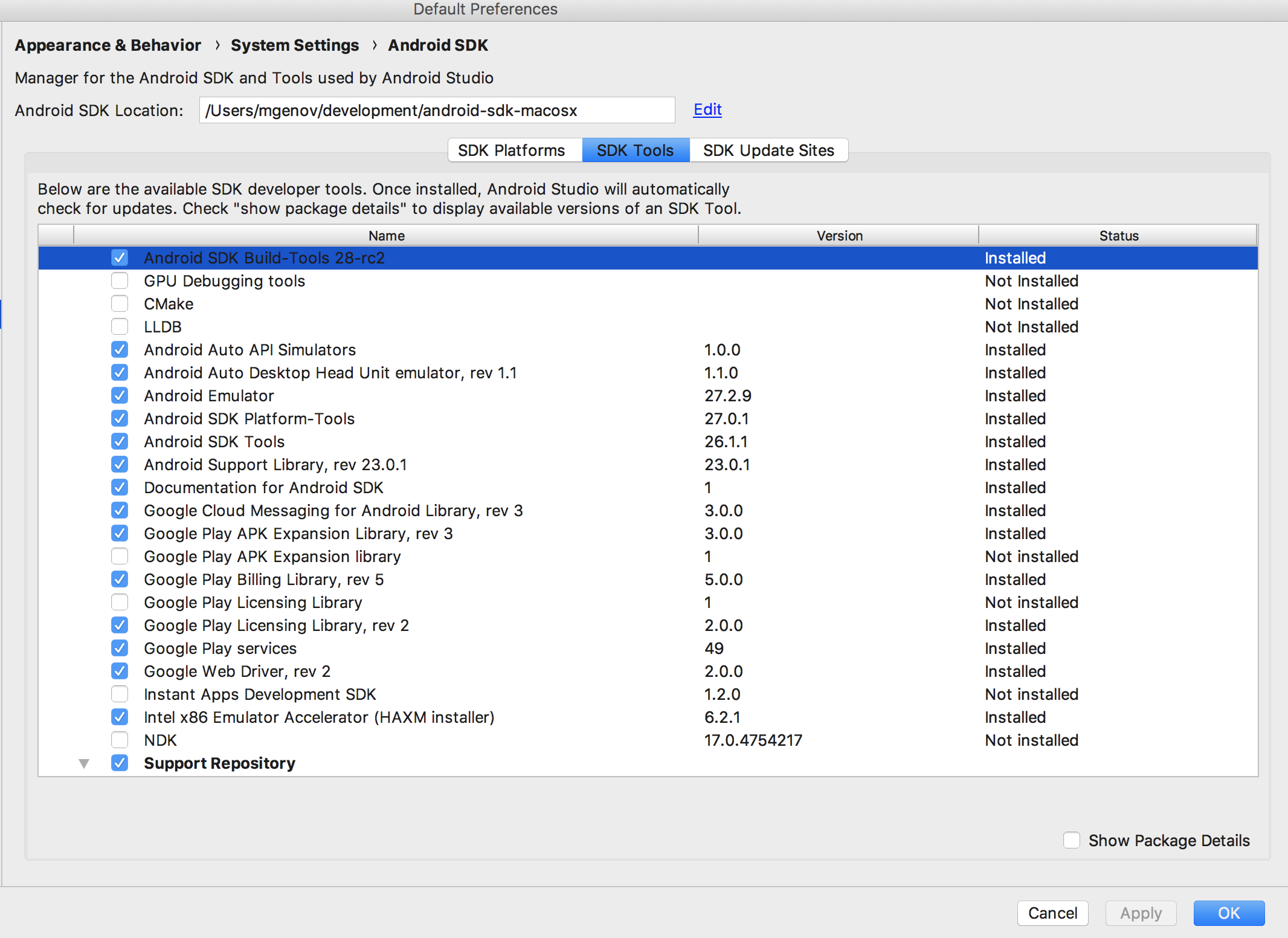Check the NDK checkbox
Viewport: 1288px width, 938px height.
(x=120, y=740)
